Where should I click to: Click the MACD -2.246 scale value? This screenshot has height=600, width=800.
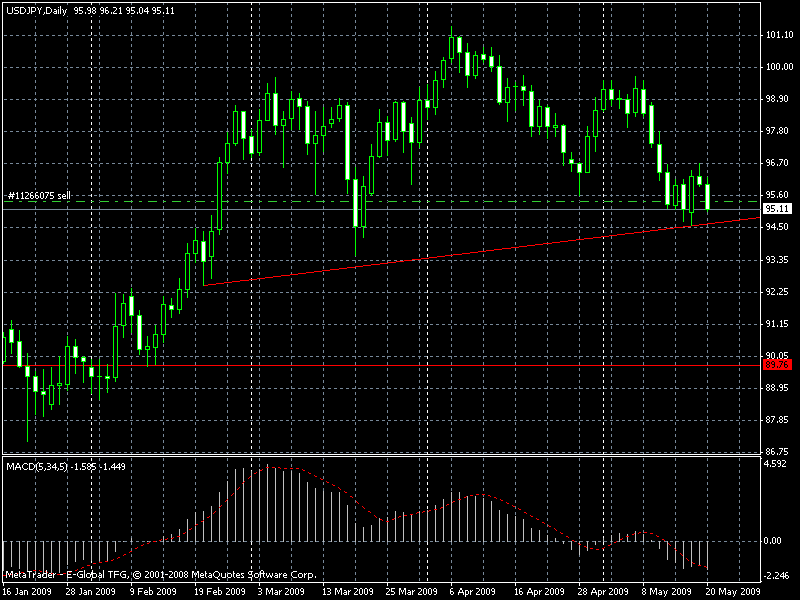[778, 575]
